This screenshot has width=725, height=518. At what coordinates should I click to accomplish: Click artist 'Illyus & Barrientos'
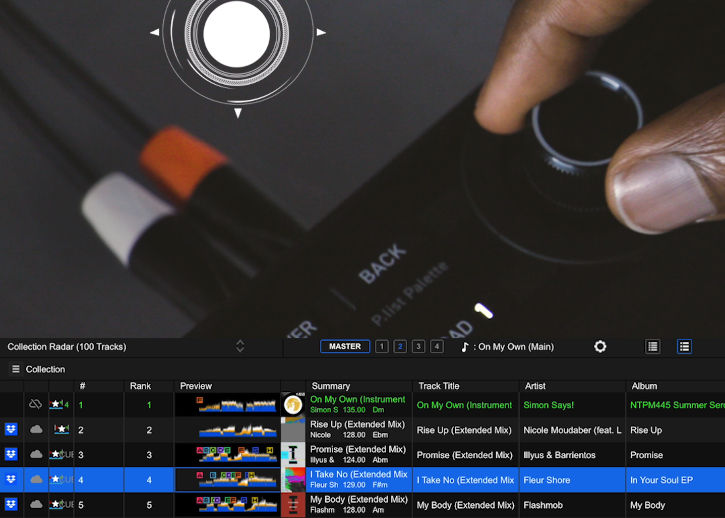(559, 455)
